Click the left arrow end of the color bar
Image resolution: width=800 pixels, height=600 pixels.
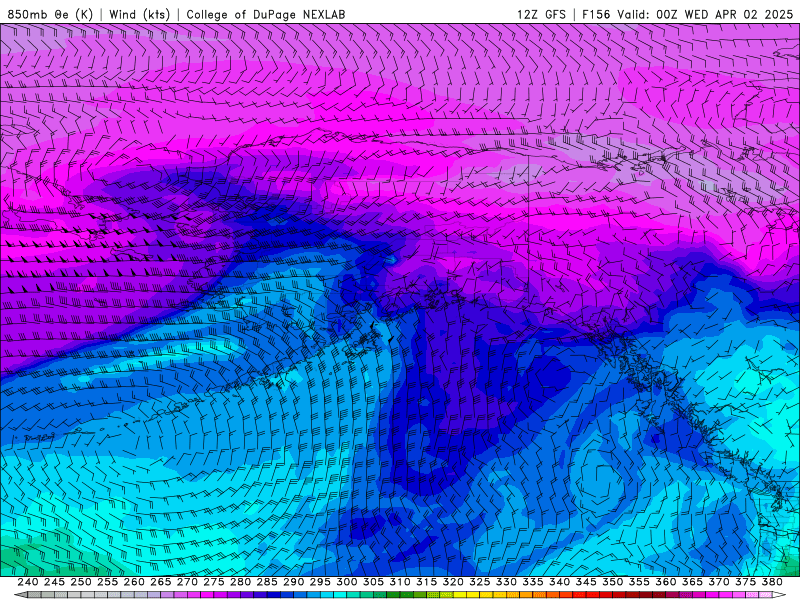click(x=20, y=595)
